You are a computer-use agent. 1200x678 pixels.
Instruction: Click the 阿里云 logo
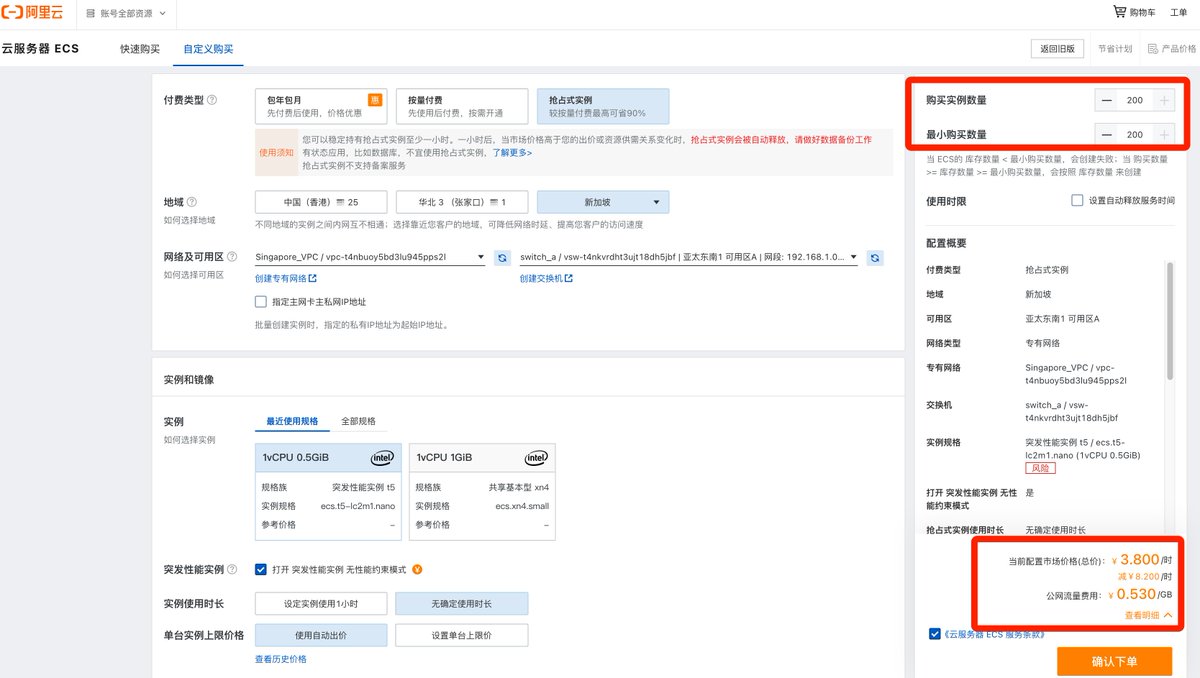click(33, 14)
